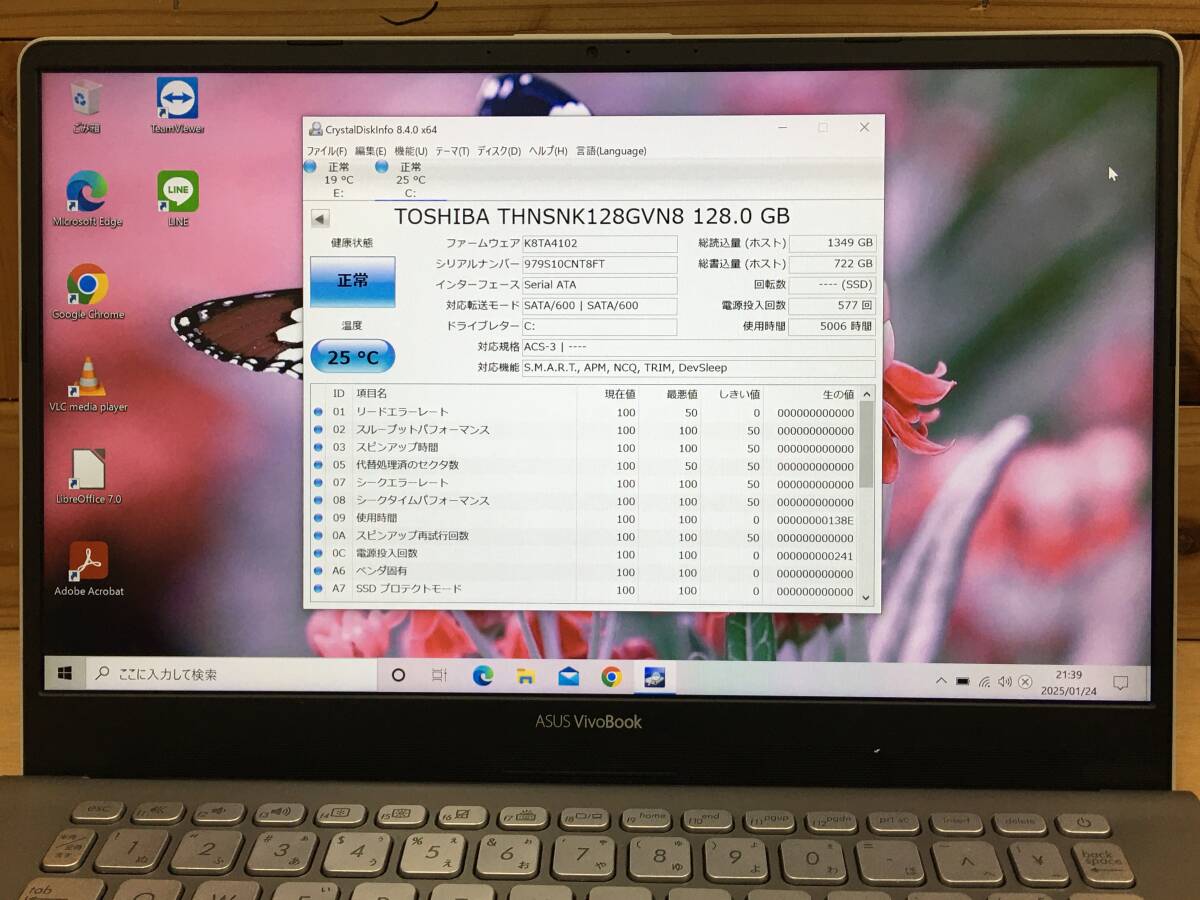
Task: Open File Explorer from the taskbar
Action: [526, 676]
